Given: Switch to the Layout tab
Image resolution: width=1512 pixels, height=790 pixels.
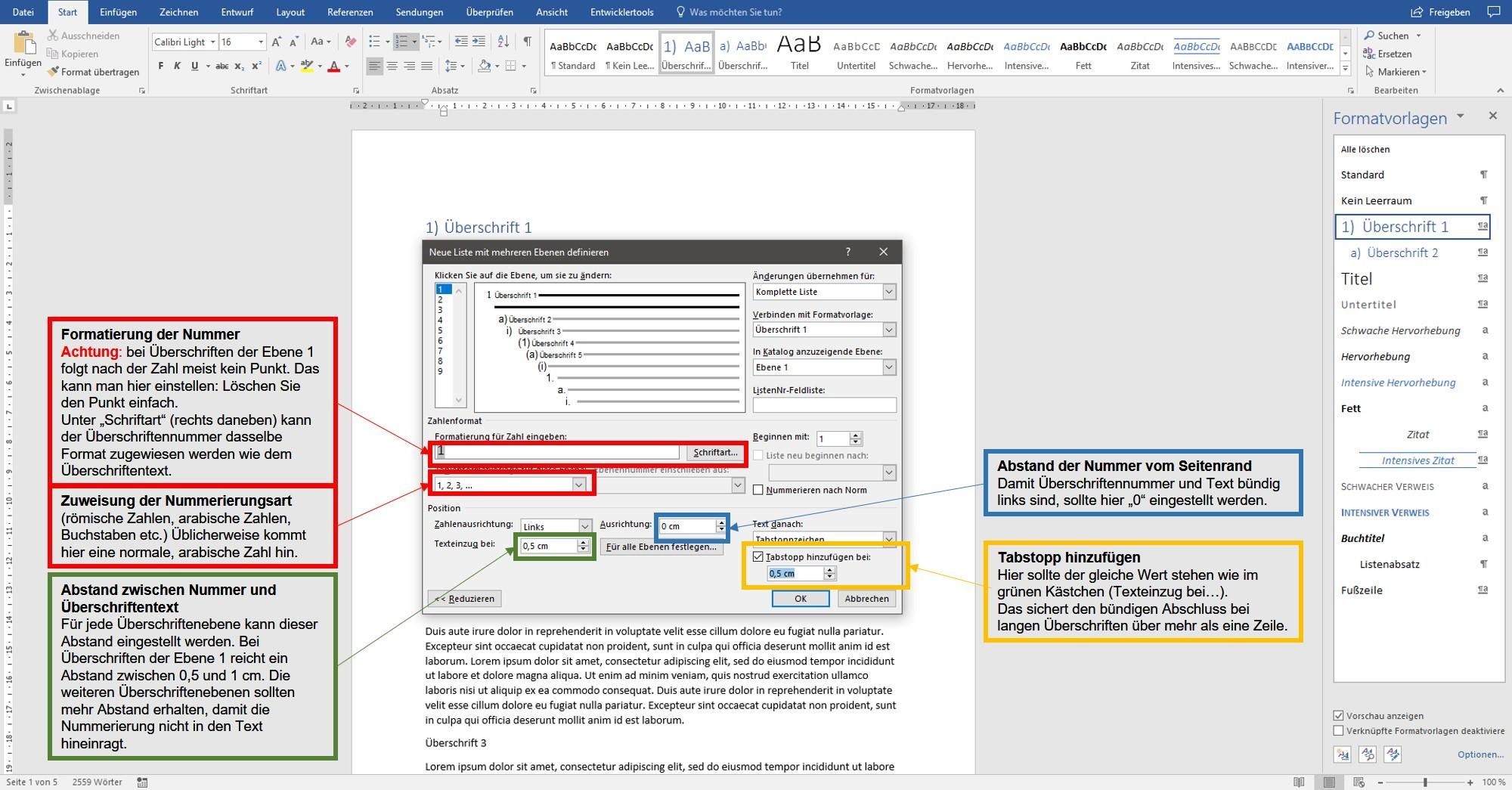Looking at the screenshot, I should tap(290, 11).
